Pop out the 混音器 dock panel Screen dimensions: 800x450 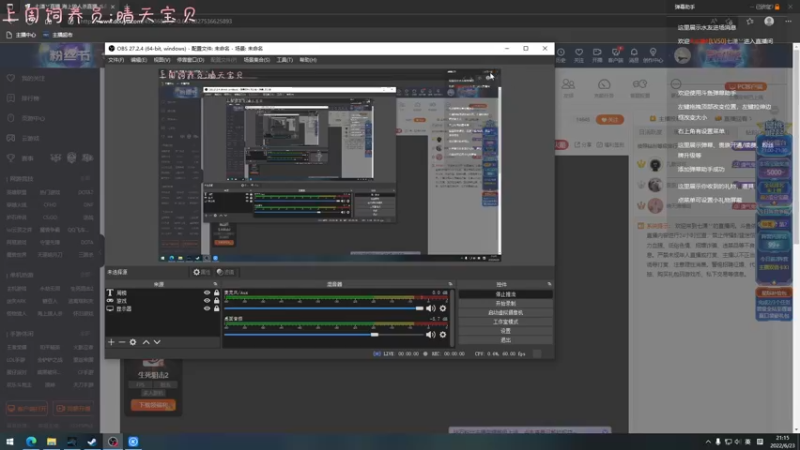click(450, 284)
